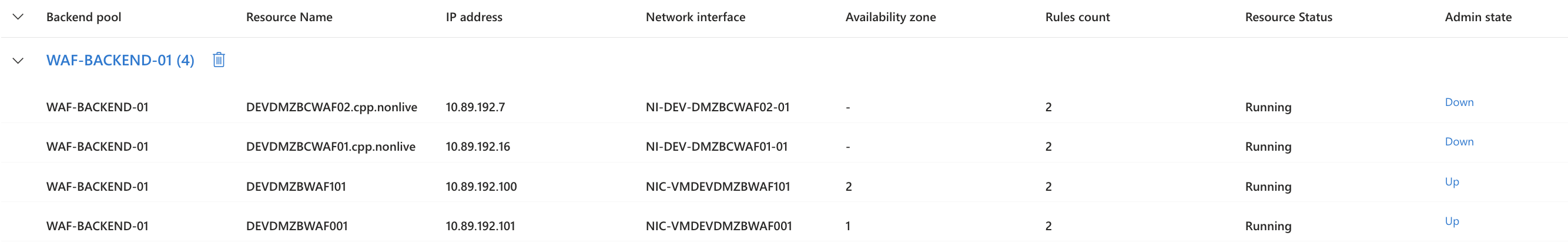Image resolution: width=1568 pixels, height=252 pixels.
Task: Collapse the WAF-BACKEND-01 group chevron
Action: pos(18,61)
